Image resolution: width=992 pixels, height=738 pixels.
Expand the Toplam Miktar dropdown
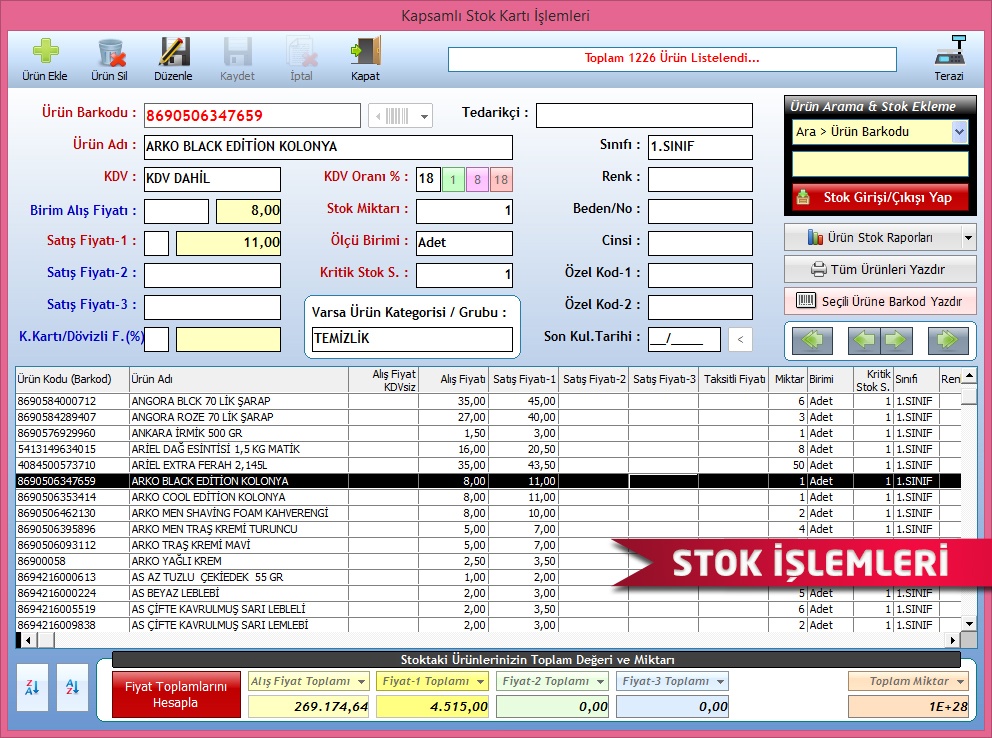click(x=960, y=682)
